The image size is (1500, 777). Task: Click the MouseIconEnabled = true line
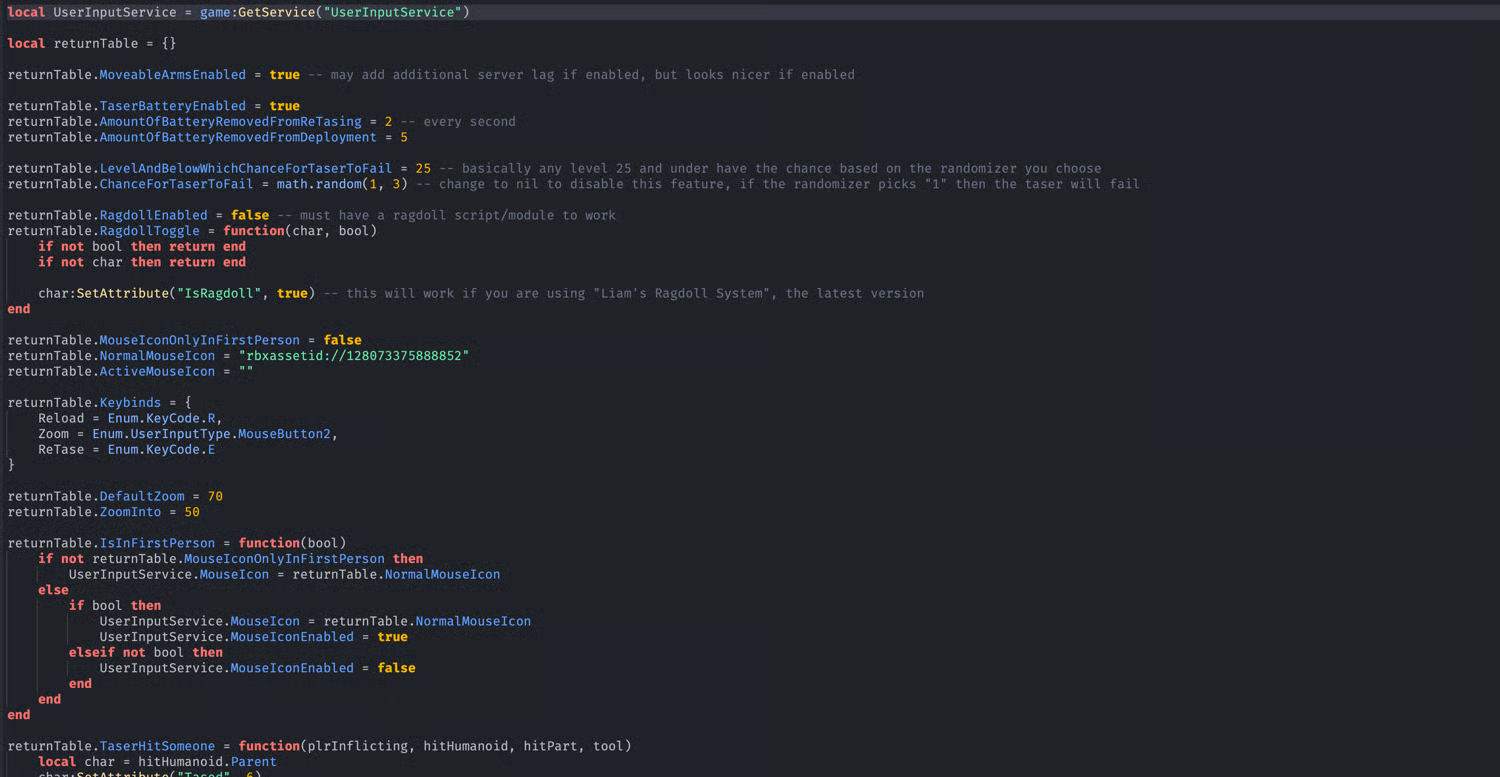tap(253, 637)
